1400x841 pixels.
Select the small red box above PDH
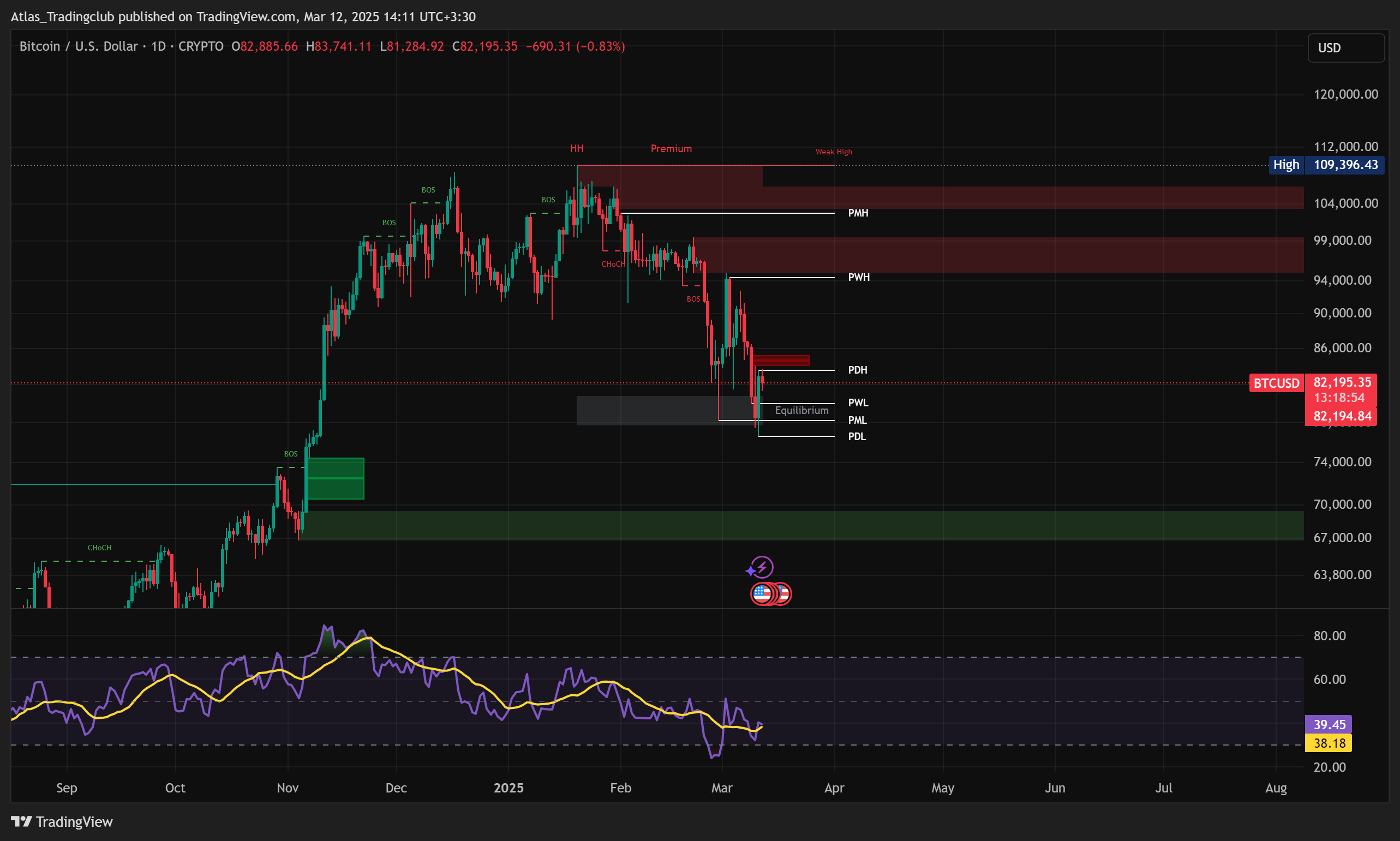click(781, 361)
